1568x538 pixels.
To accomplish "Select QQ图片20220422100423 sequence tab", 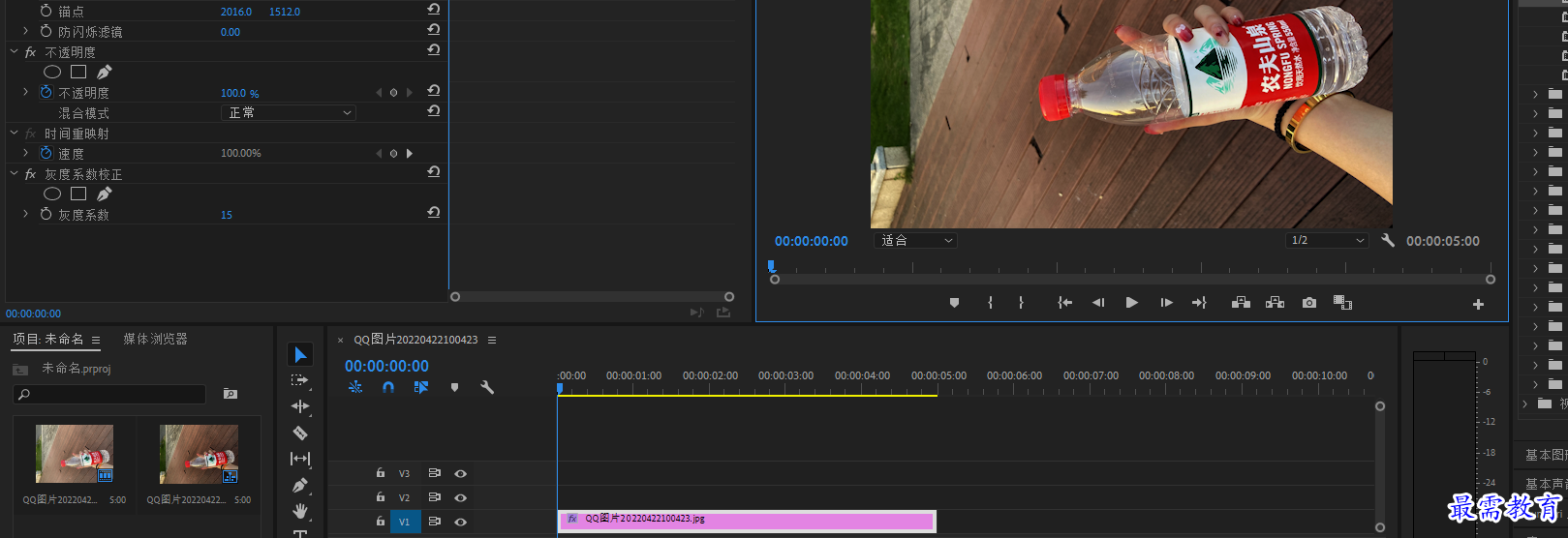I will pyautogui.click(x=415, y=340).
